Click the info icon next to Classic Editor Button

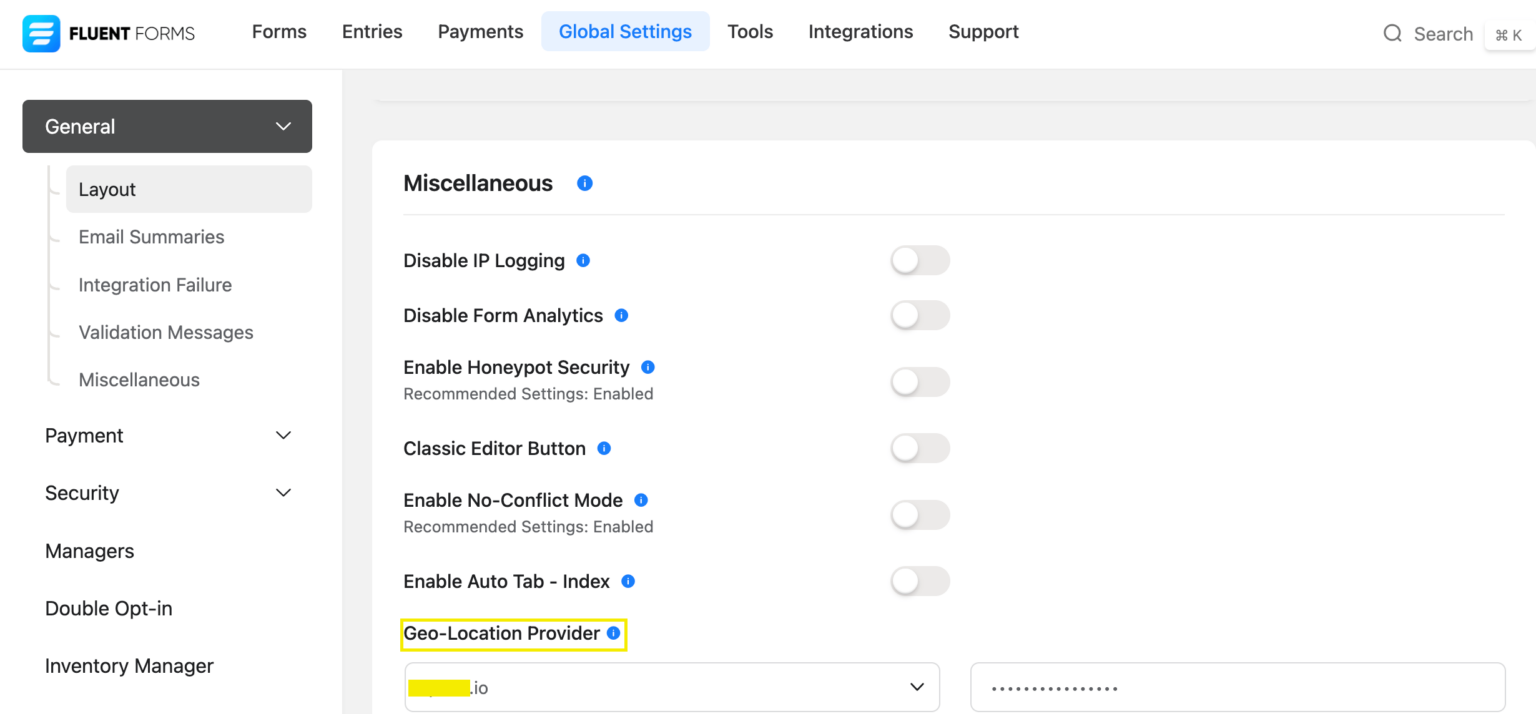[x=603, y=448]
